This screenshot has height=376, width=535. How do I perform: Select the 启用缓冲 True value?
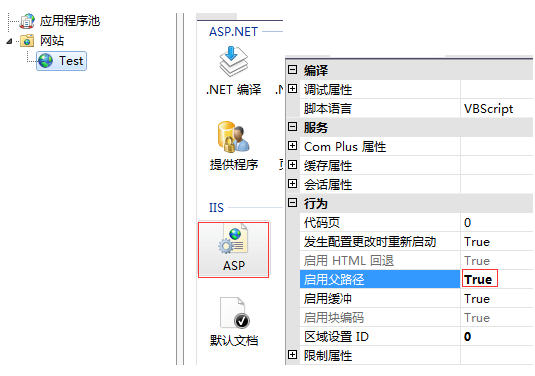[477, 299]
